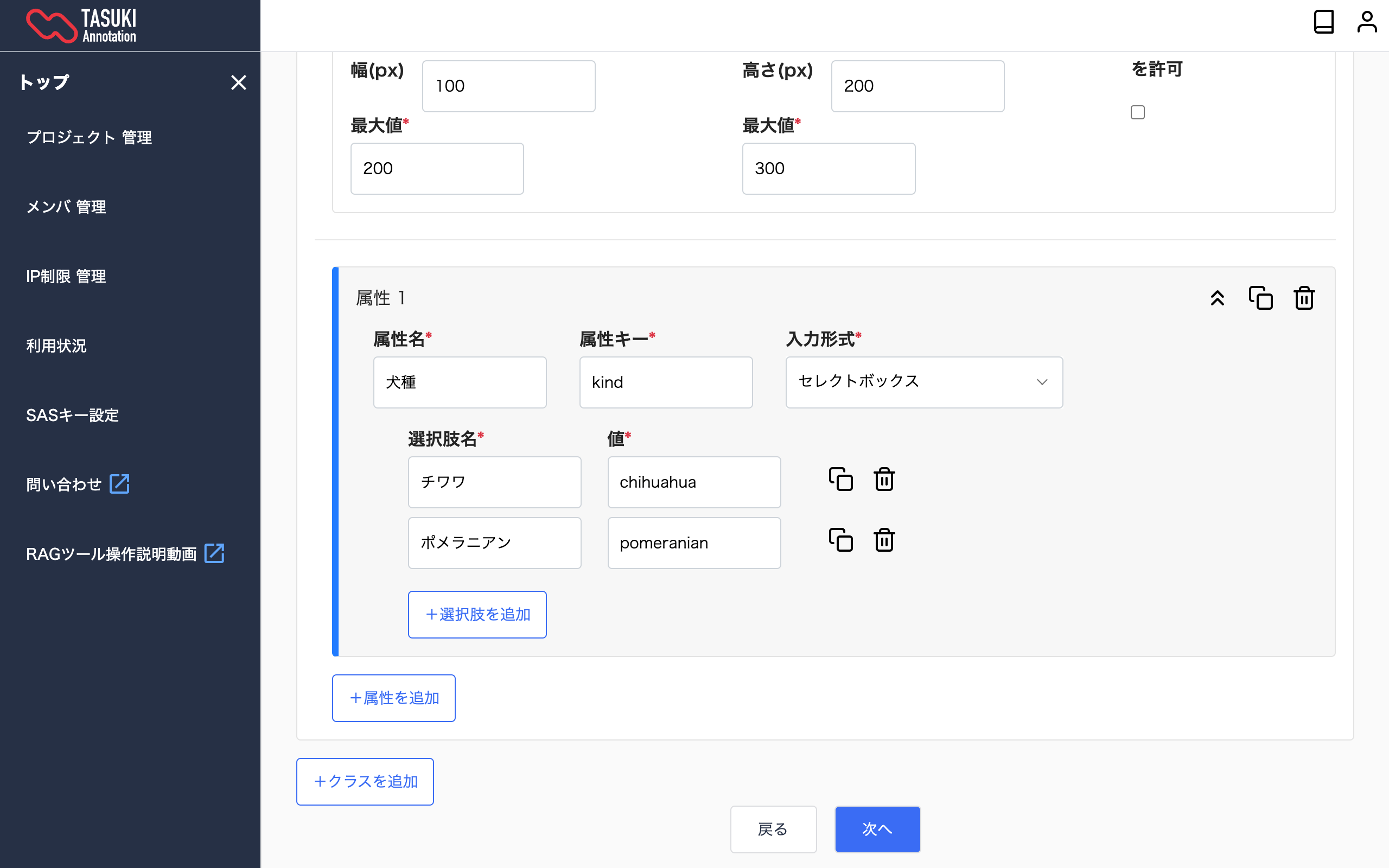Go to プロジェクト 管理 in sidebar
Viewport: 1389px width, 868px height.
[89, 138]
